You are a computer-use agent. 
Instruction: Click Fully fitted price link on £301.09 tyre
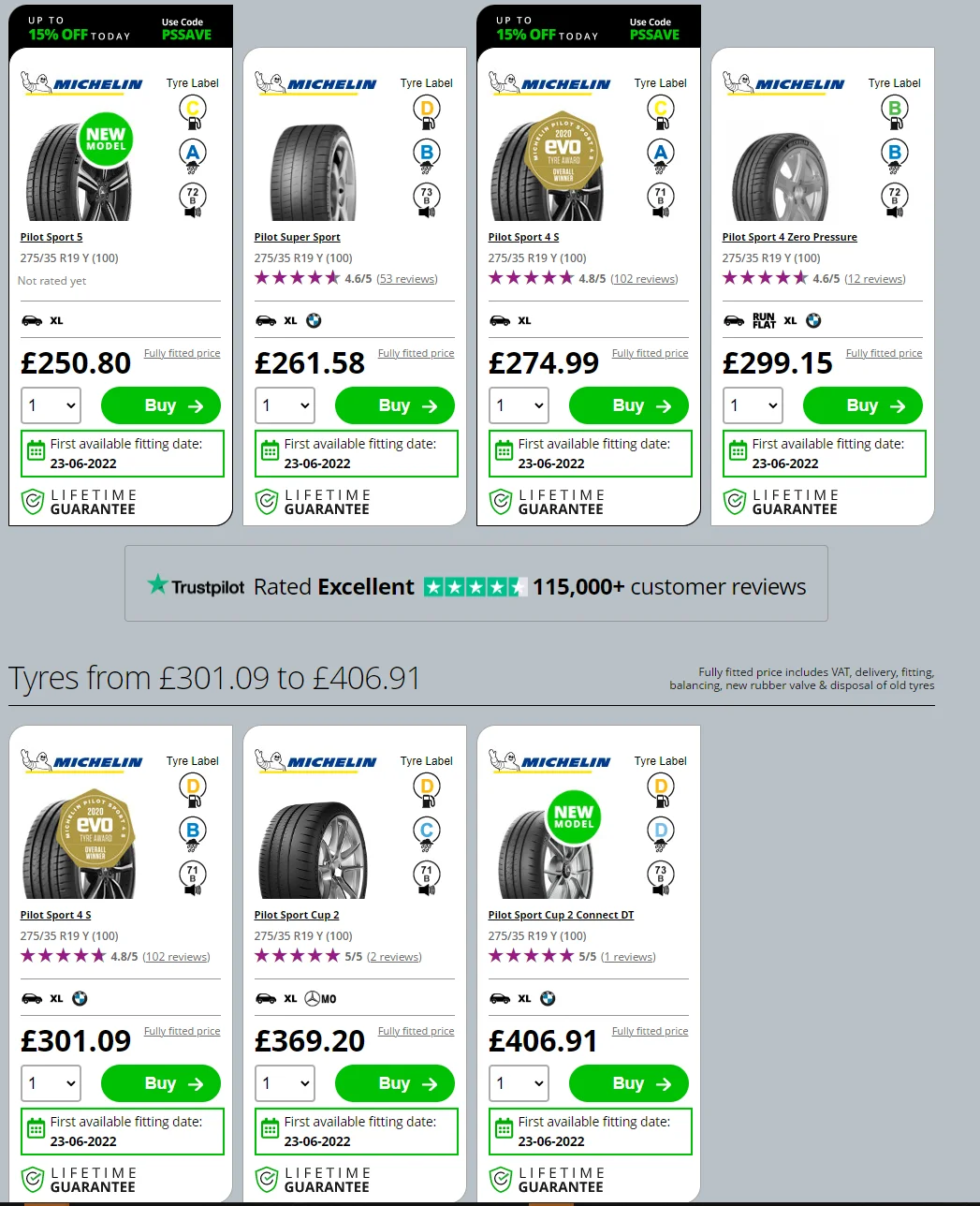click(x=182, y=1031)
